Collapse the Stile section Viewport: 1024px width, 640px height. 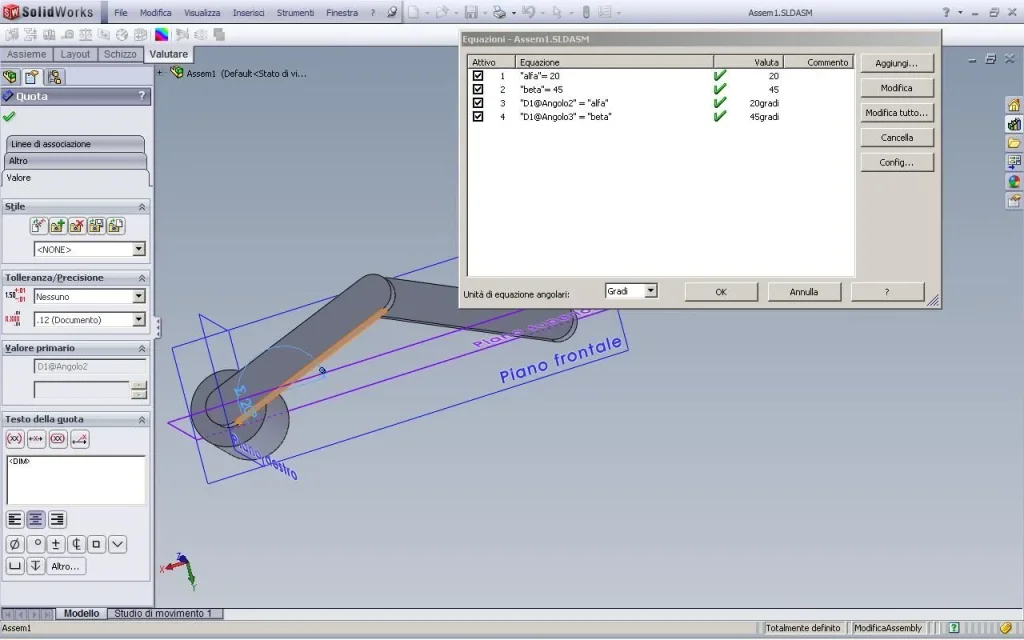[142, 206]
